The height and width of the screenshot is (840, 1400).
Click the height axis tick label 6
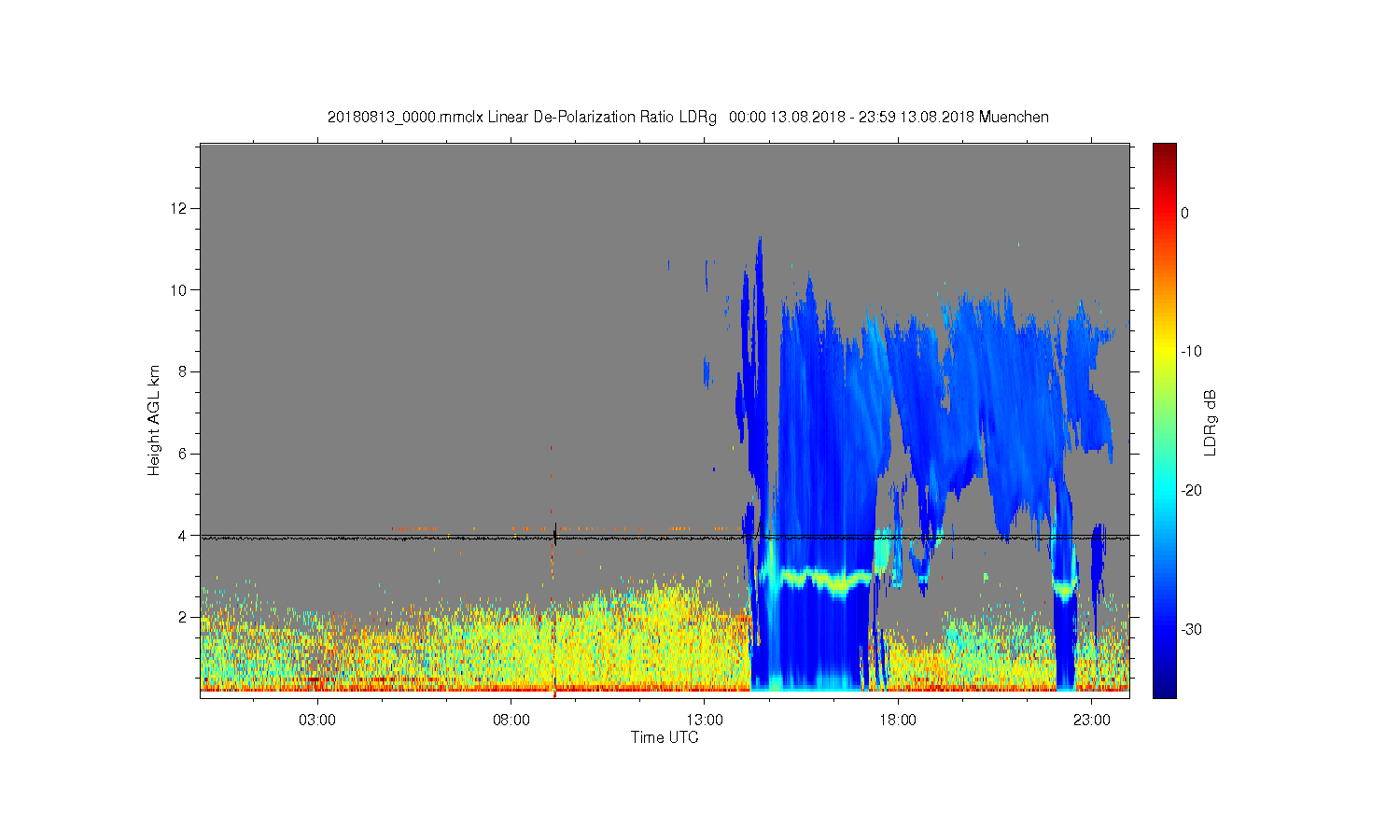185,454
